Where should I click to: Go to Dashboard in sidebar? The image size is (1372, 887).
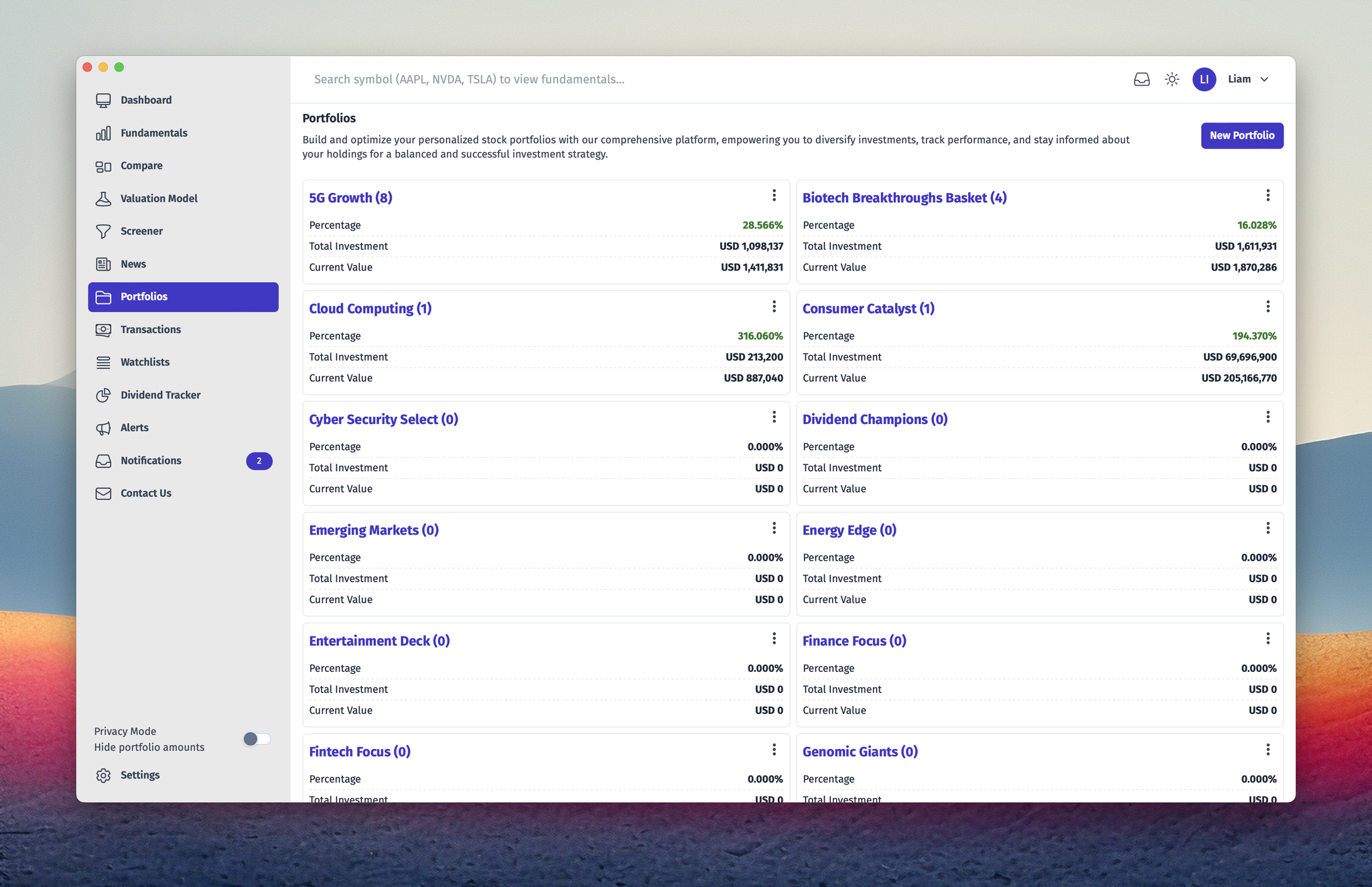(x=183, y=100)
